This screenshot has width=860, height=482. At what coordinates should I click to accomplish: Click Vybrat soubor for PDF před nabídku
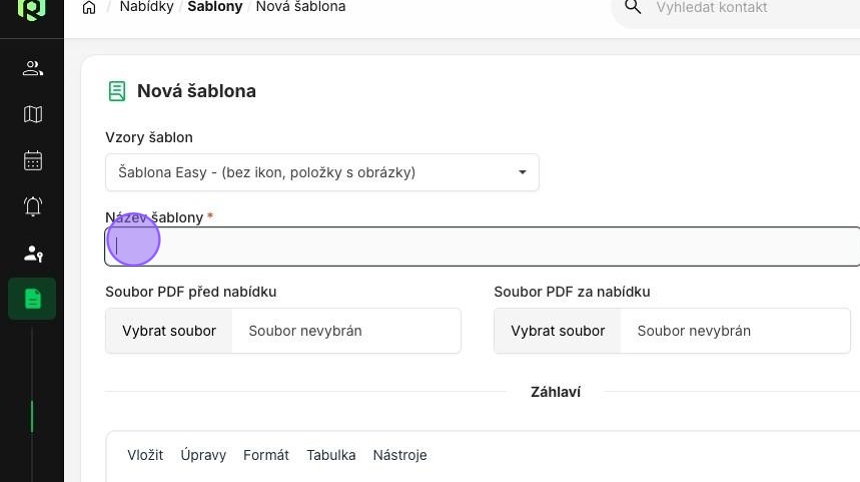tap(169, 331)
